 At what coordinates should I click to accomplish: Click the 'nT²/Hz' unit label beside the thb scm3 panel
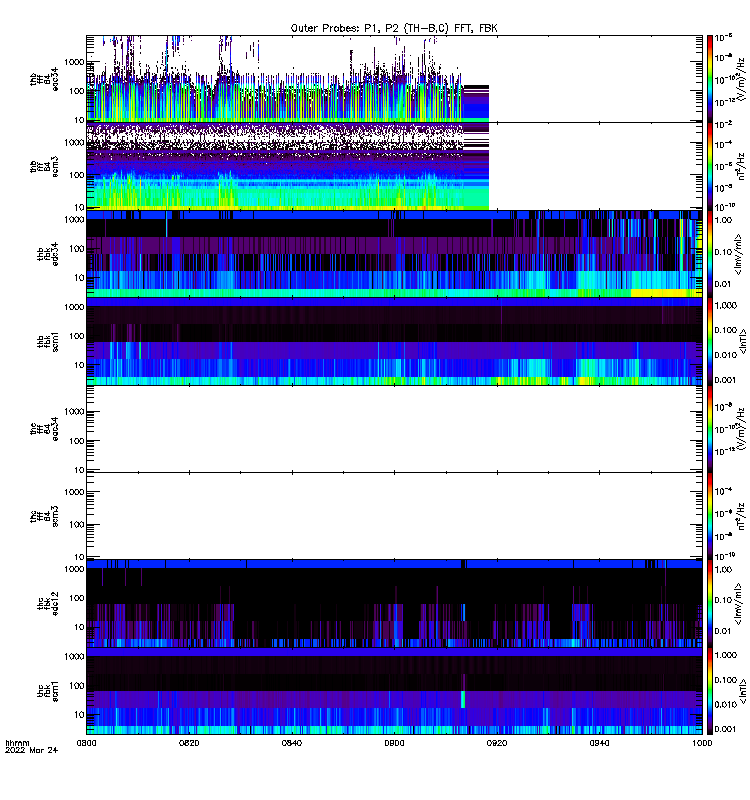[x=741, y=166]
